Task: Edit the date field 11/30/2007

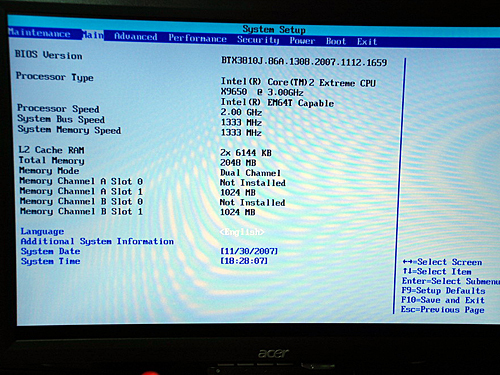Action: click(x=249, y=251)
